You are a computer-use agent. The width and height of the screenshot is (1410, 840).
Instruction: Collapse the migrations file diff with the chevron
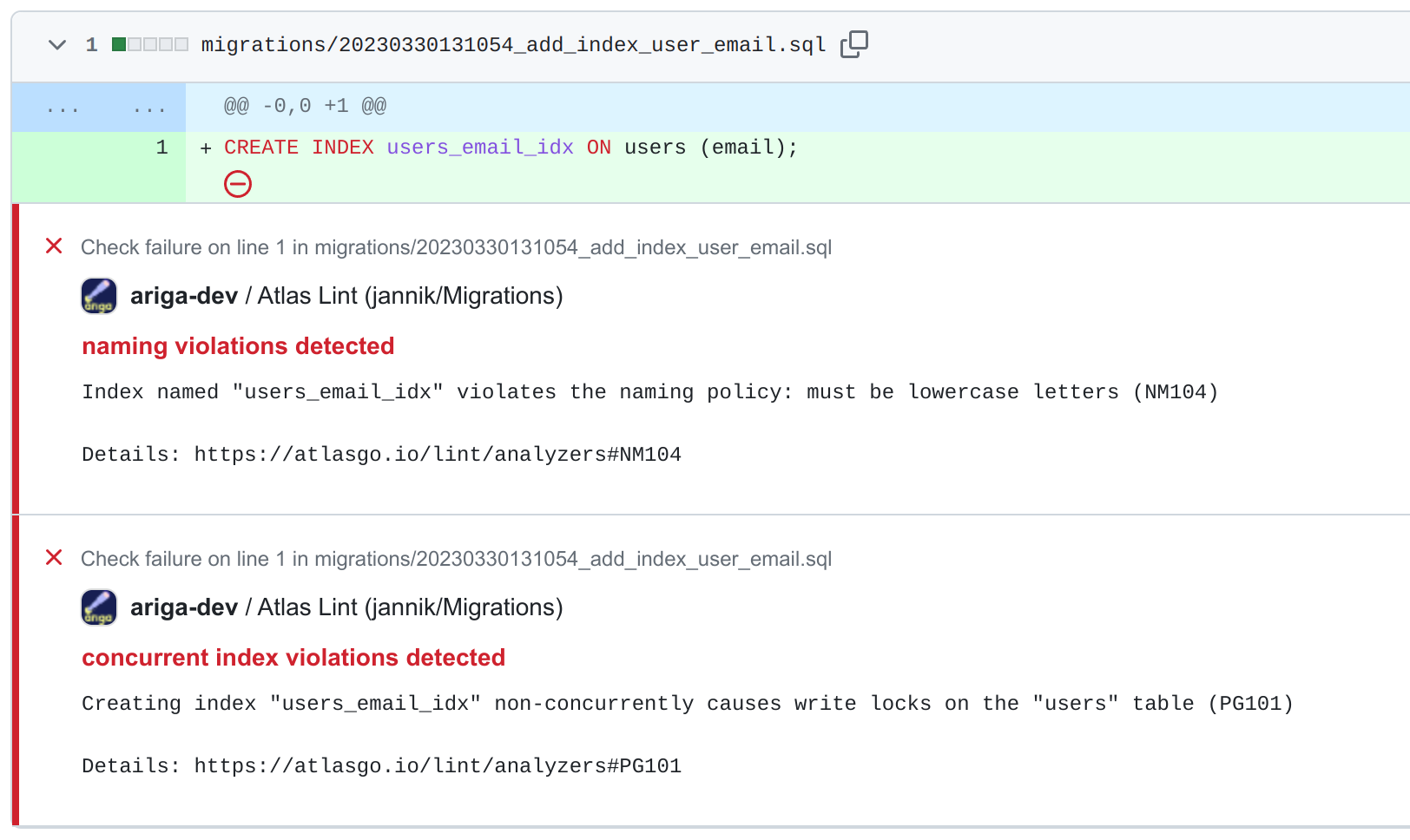pyautogui.click(x=57, y=44)
